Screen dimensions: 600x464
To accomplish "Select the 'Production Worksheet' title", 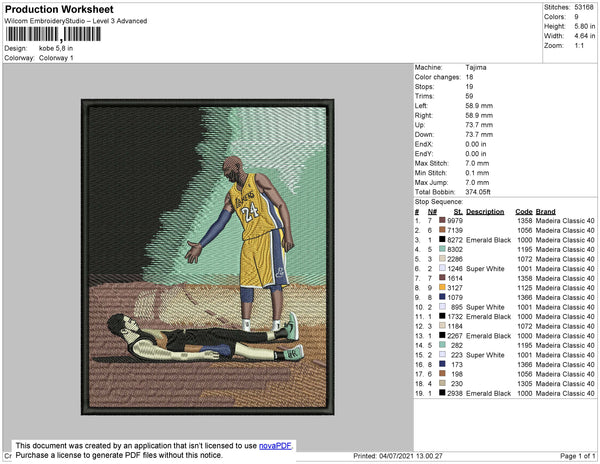I will pyautogui.click(x=59, y=10).
